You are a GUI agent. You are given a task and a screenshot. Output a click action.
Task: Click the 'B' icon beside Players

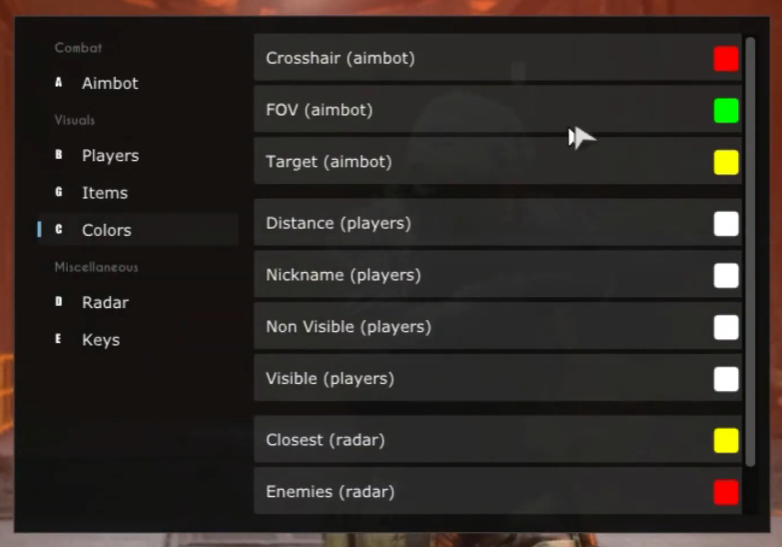click(x=58, y=155)
